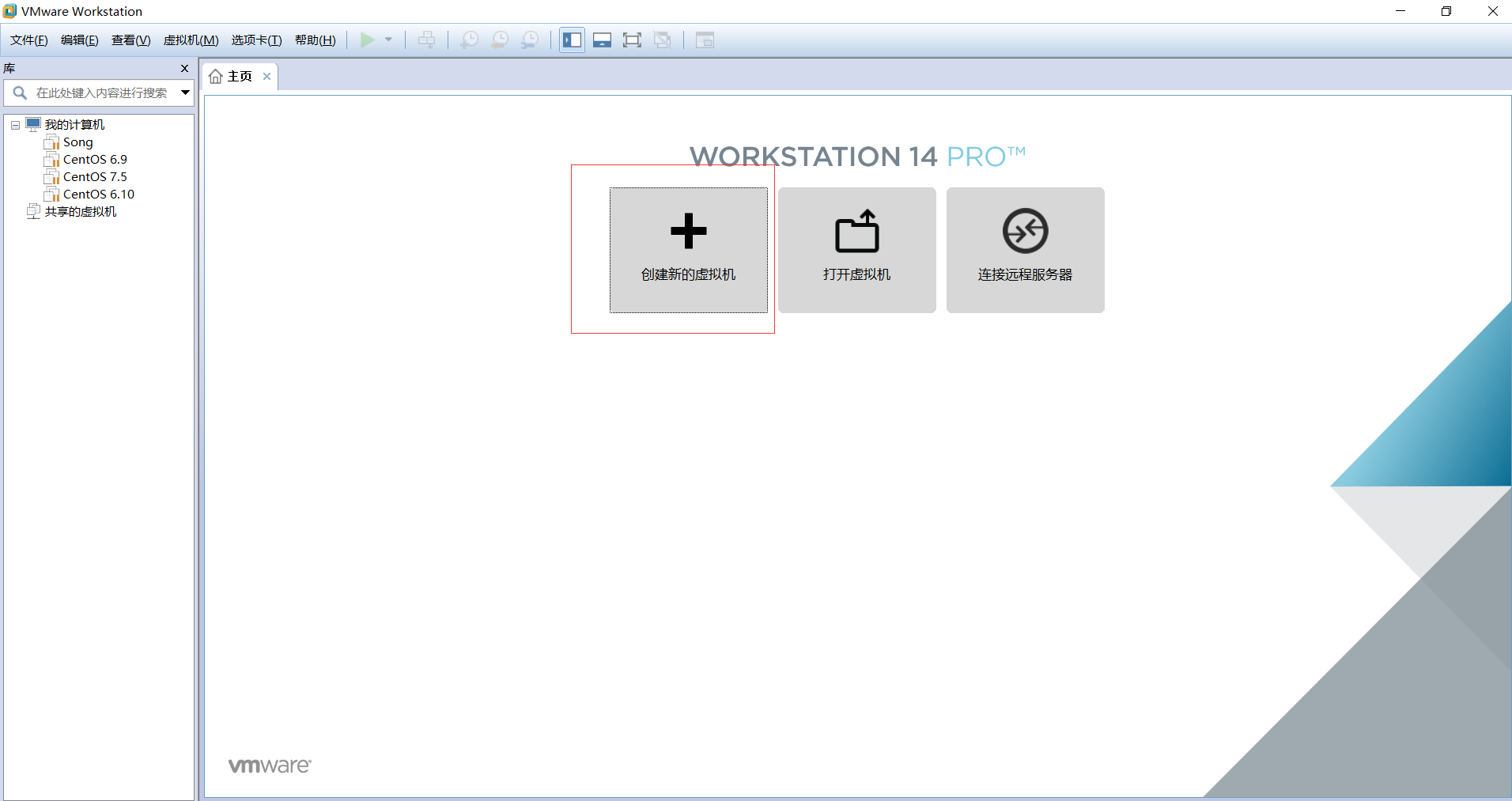Screen dimensions: 1512x801
Task: Click the 创建新的虚拟机 button
Action: point(689,250)
